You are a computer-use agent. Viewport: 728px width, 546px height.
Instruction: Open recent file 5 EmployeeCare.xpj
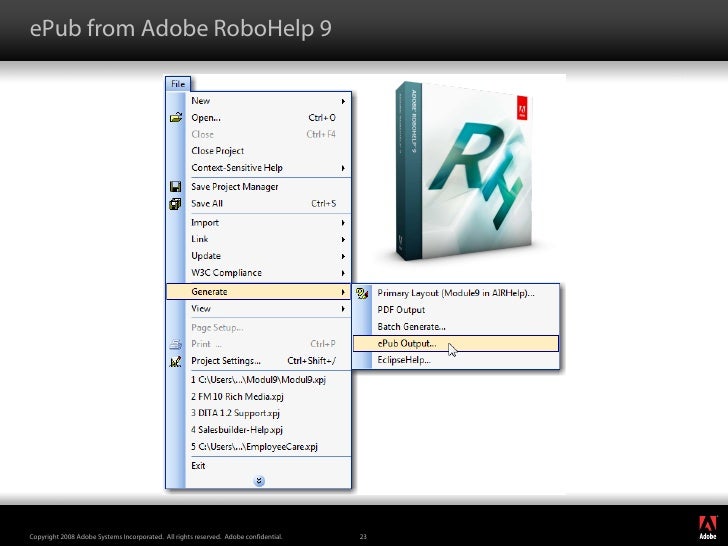[258, 447]
